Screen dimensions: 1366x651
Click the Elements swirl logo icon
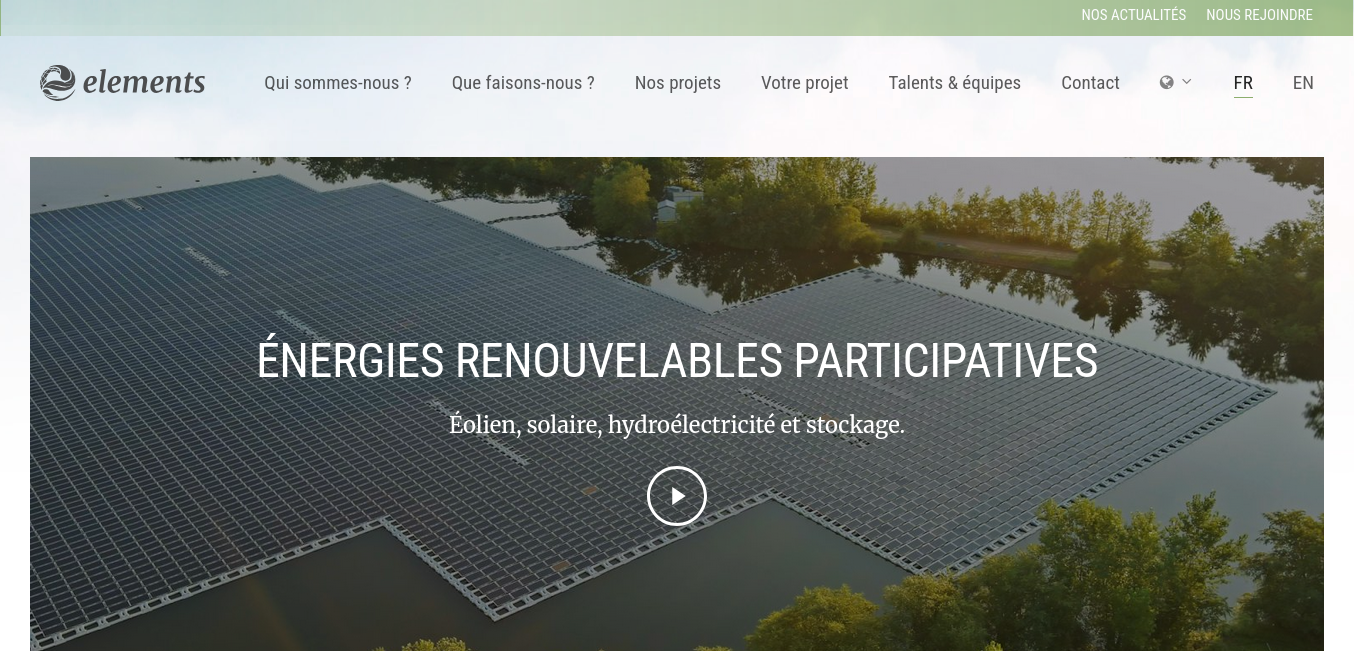point(58,83)
